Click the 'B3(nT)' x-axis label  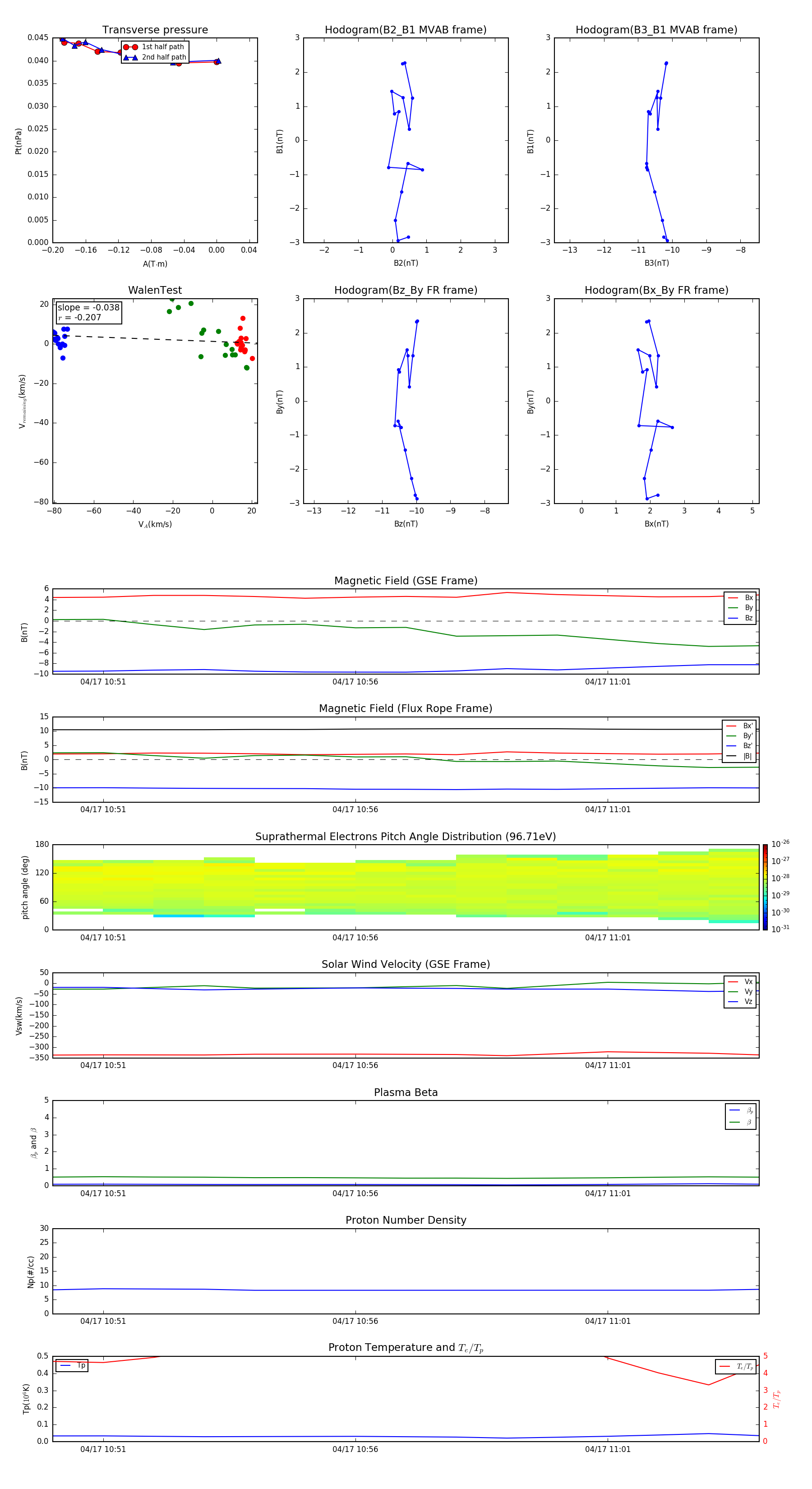tap(656, 263)
